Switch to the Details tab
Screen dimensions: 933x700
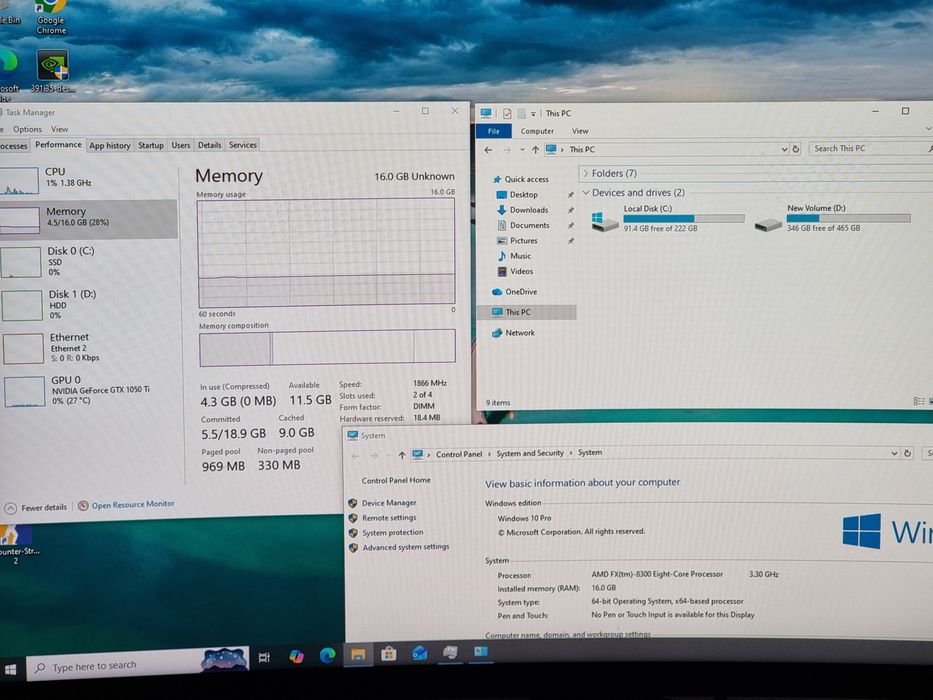pyautogui.click(x=209, y=145)
